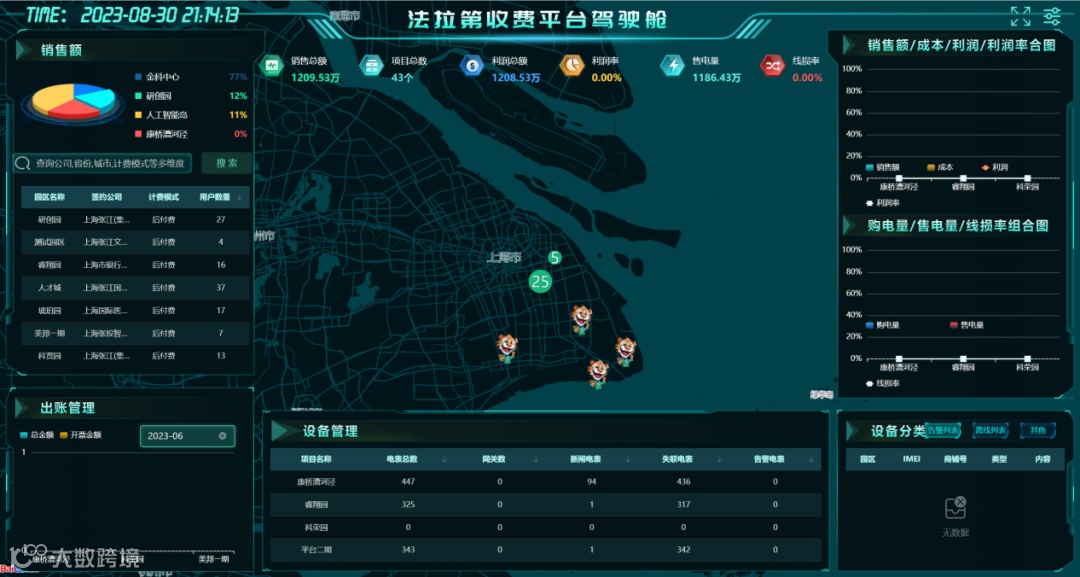Click the 利润总额 blue dollar icon

point(472,66)
